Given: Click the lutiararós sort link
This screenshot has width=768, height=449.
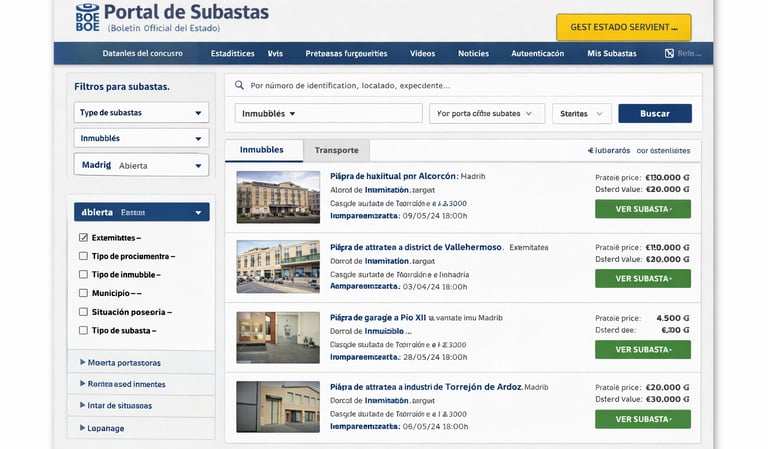Looking at the screenshot, I should tap(609, 151).
